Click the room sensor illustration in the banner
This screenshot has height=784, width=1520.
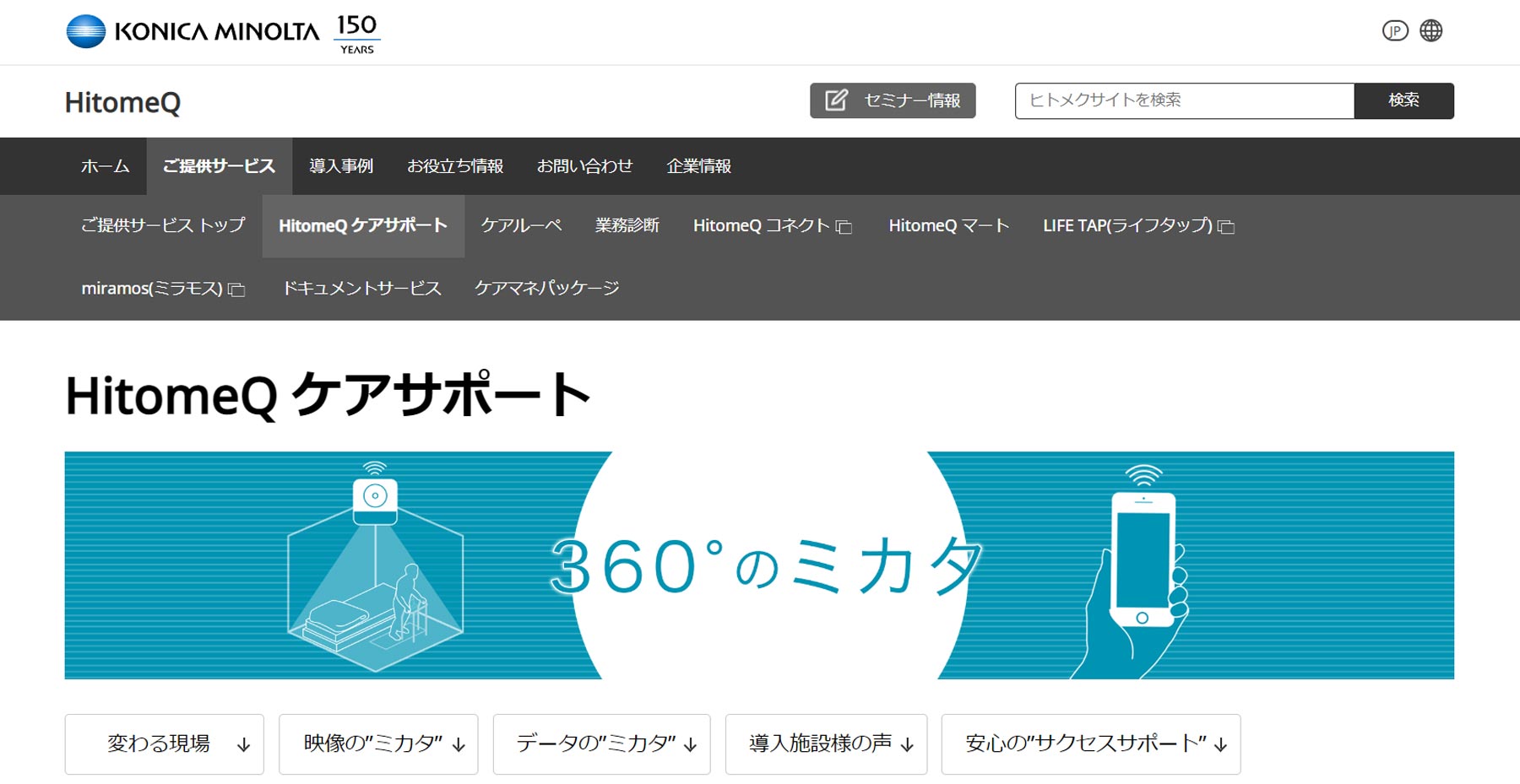pyautogui.click(x=376, y=567)
